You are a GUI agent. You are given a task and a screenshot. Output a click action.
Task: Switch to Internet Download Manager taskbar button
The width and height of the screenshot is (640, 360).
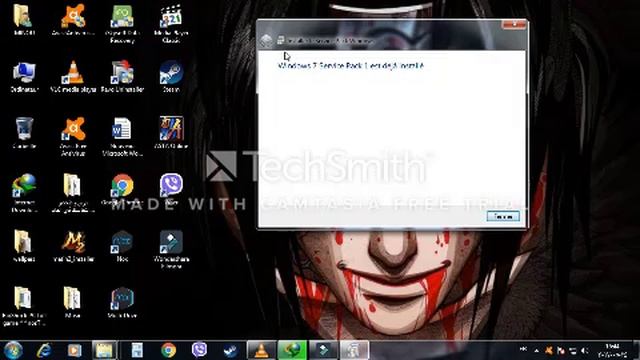(x=292, y=350)
